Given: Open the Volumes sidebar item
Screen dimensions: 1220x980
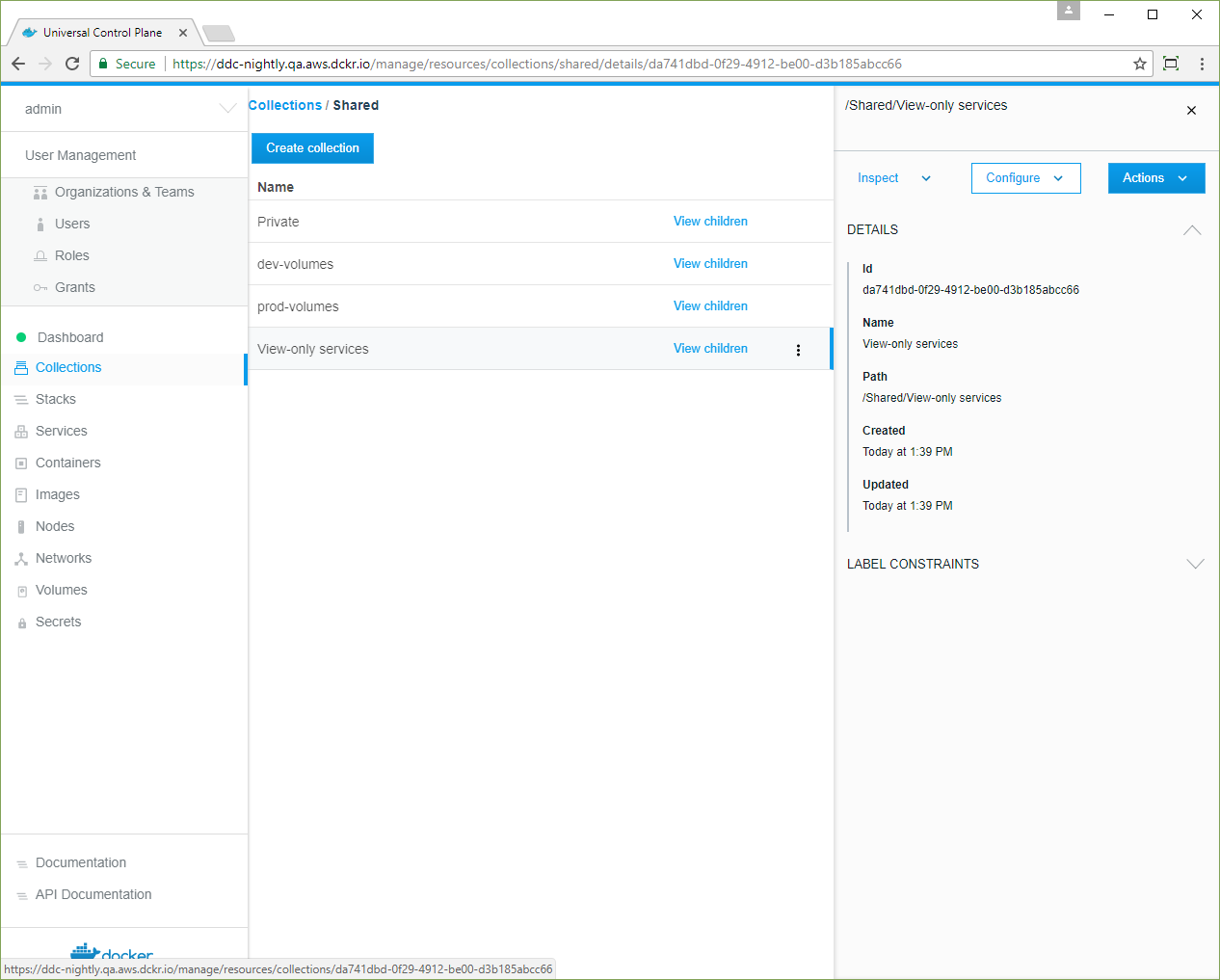Looking at the screenshot, I should point(62,590).
